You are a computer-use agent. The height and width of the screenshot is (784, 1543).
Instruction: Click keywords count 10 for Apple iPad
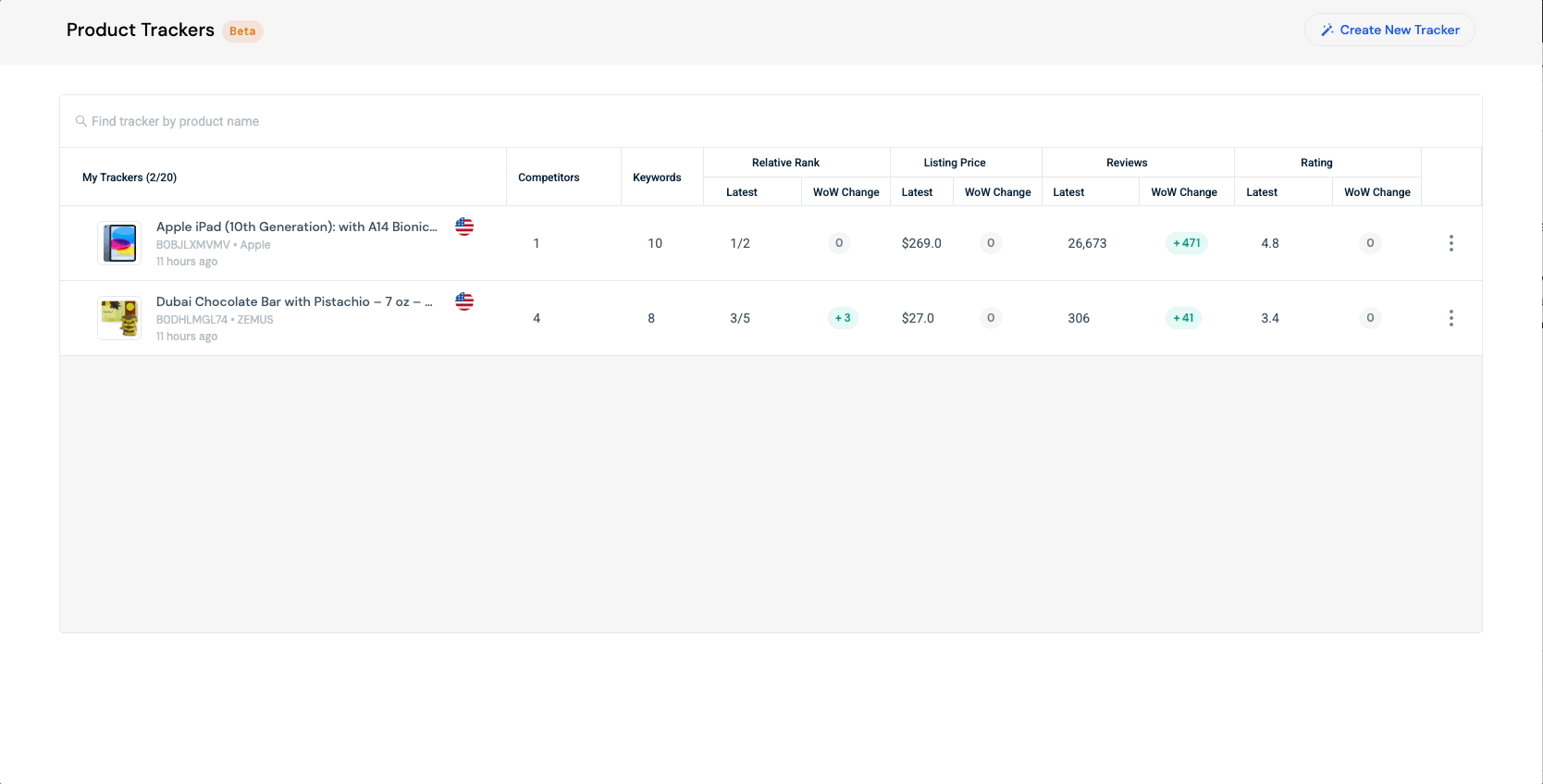point(655,243)
